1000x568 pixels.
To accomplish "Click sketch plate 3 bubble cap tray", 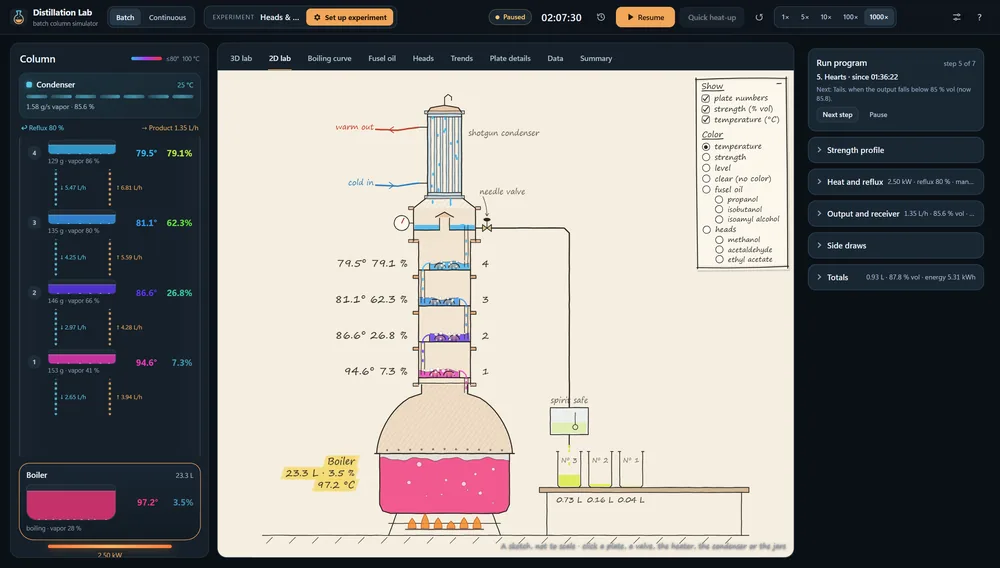I will [444, 300].
